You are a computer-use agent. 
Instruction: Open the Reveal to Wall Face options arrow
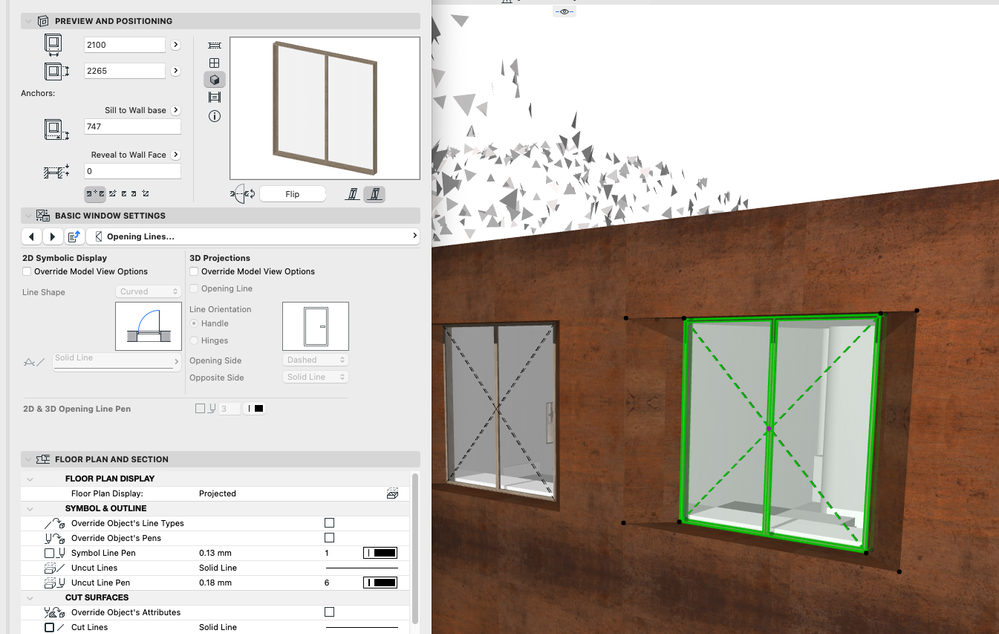coord(176,155)
